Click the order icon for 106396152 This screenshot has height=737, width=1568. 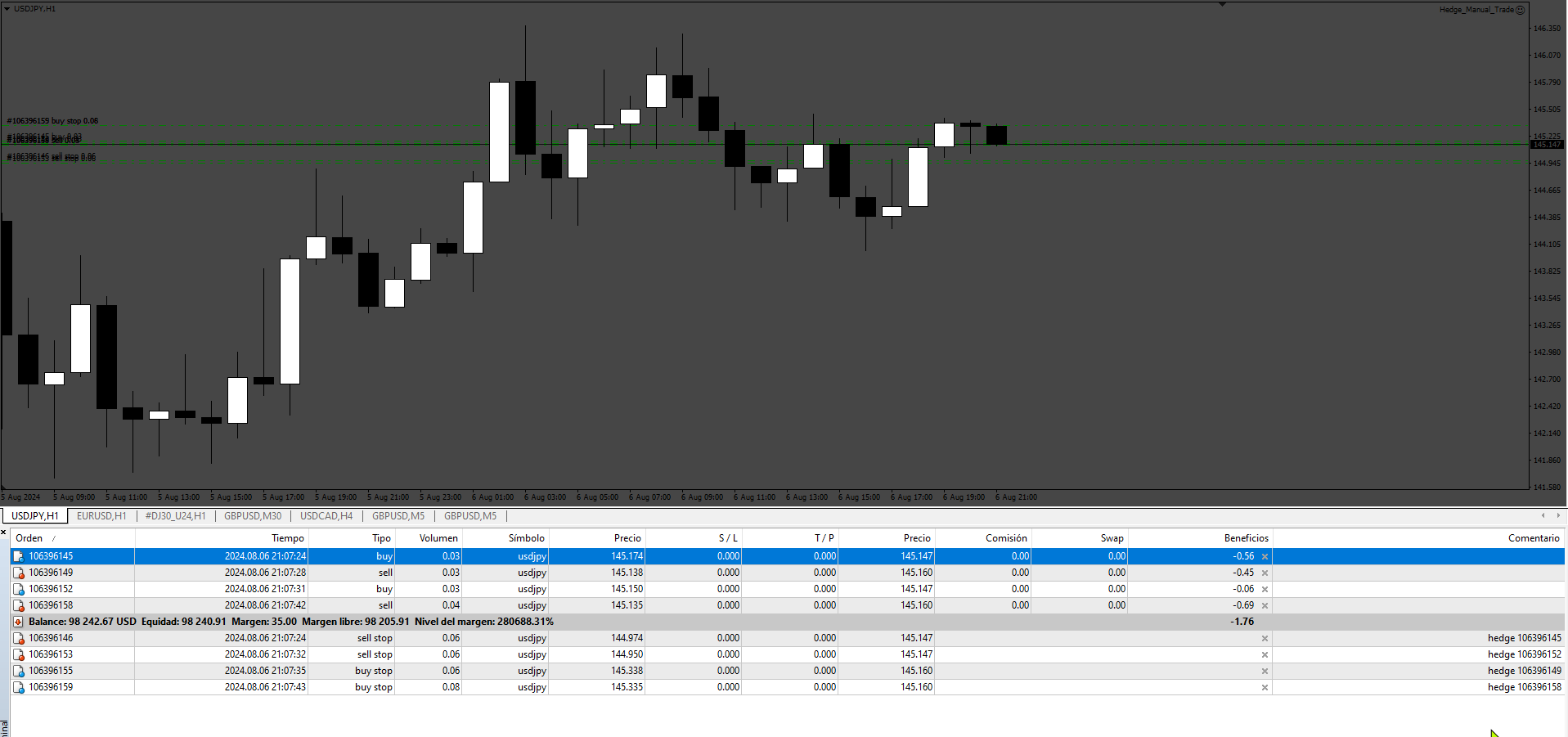click(19, 589)
